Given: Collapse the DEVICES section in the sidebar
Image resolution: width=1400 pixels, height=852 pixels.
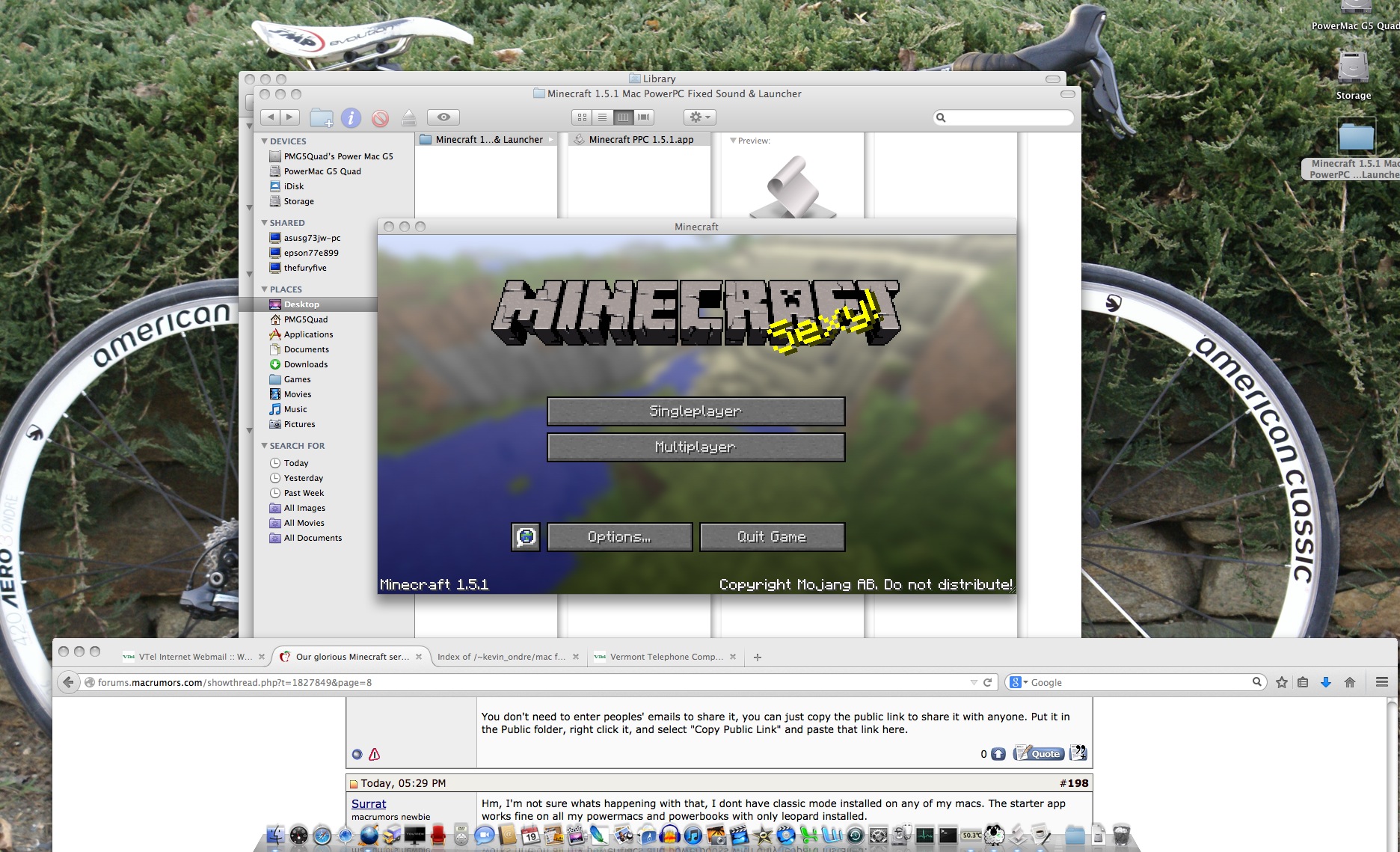Looking at the screenshot, I should (263, 141).
